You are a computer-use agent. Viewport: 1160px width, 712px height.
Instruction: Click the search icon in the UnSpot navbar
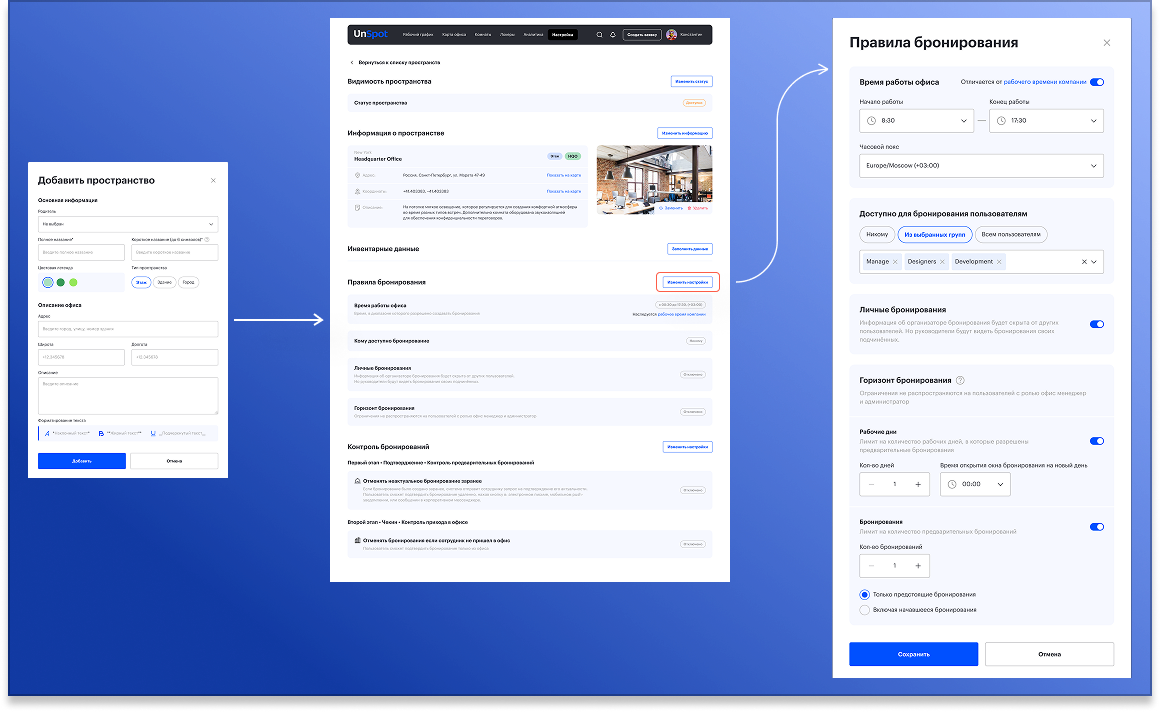click(x=600, y=35)
